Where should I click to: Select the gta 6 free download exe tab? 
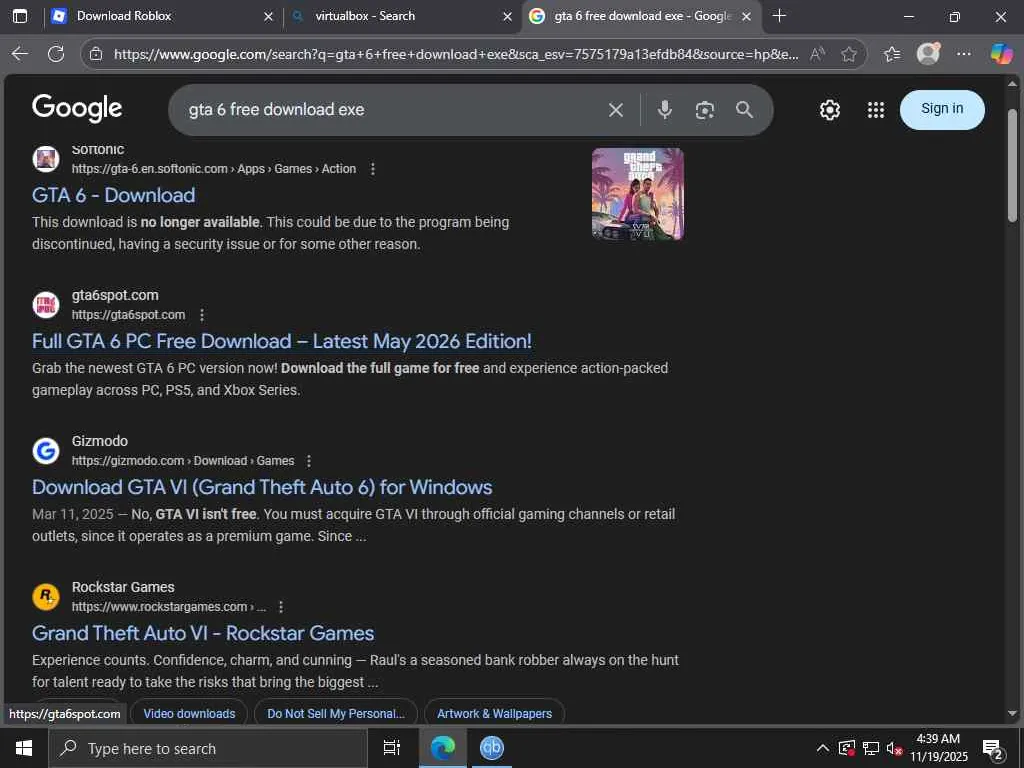(x=641, y=16)
